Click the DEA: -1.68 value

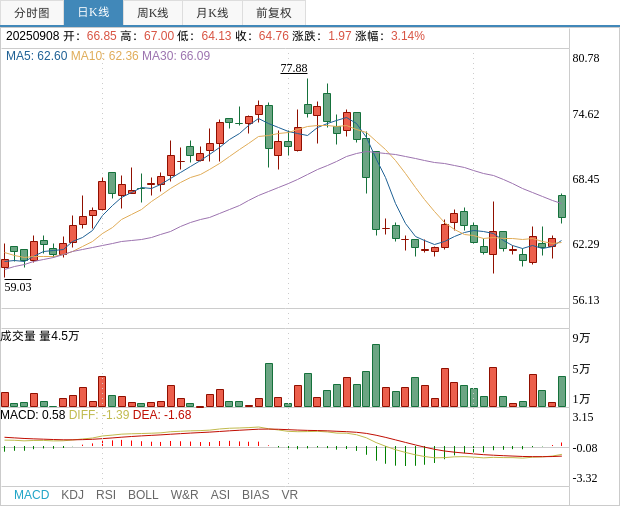click(162, 415)
